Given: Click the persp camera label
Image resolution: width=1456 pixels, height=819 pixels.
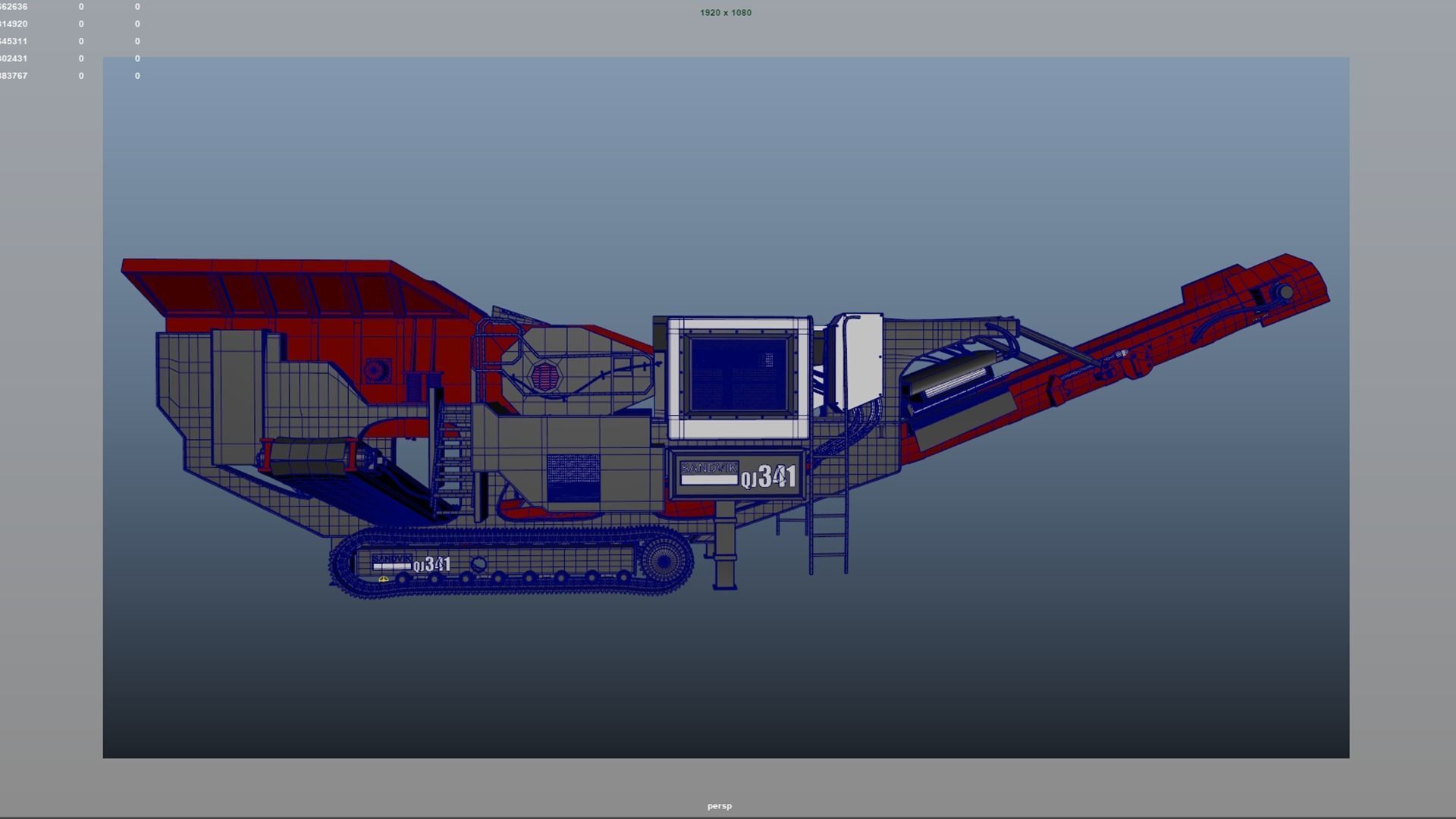Looking at the screenshot, I should click(719, 805).
